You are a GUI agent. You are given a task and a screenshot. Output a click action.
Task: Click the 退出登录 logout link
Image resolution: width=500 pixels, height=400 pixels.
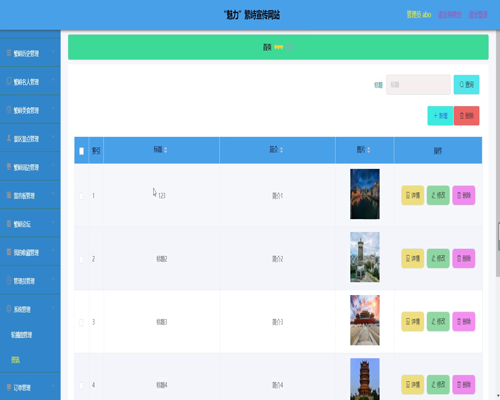pos(478,15)
